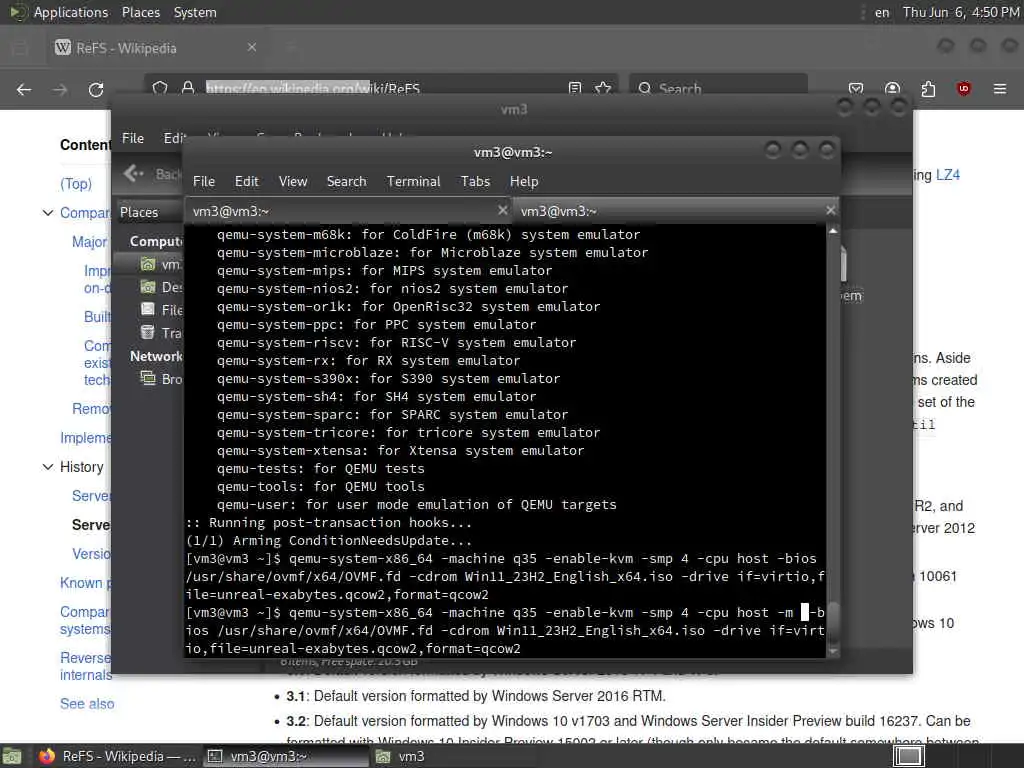Image resolution: width=1024 pixels, height=768 pixels.
Task: Bookmark this page with the star
Action: (603, 88)
